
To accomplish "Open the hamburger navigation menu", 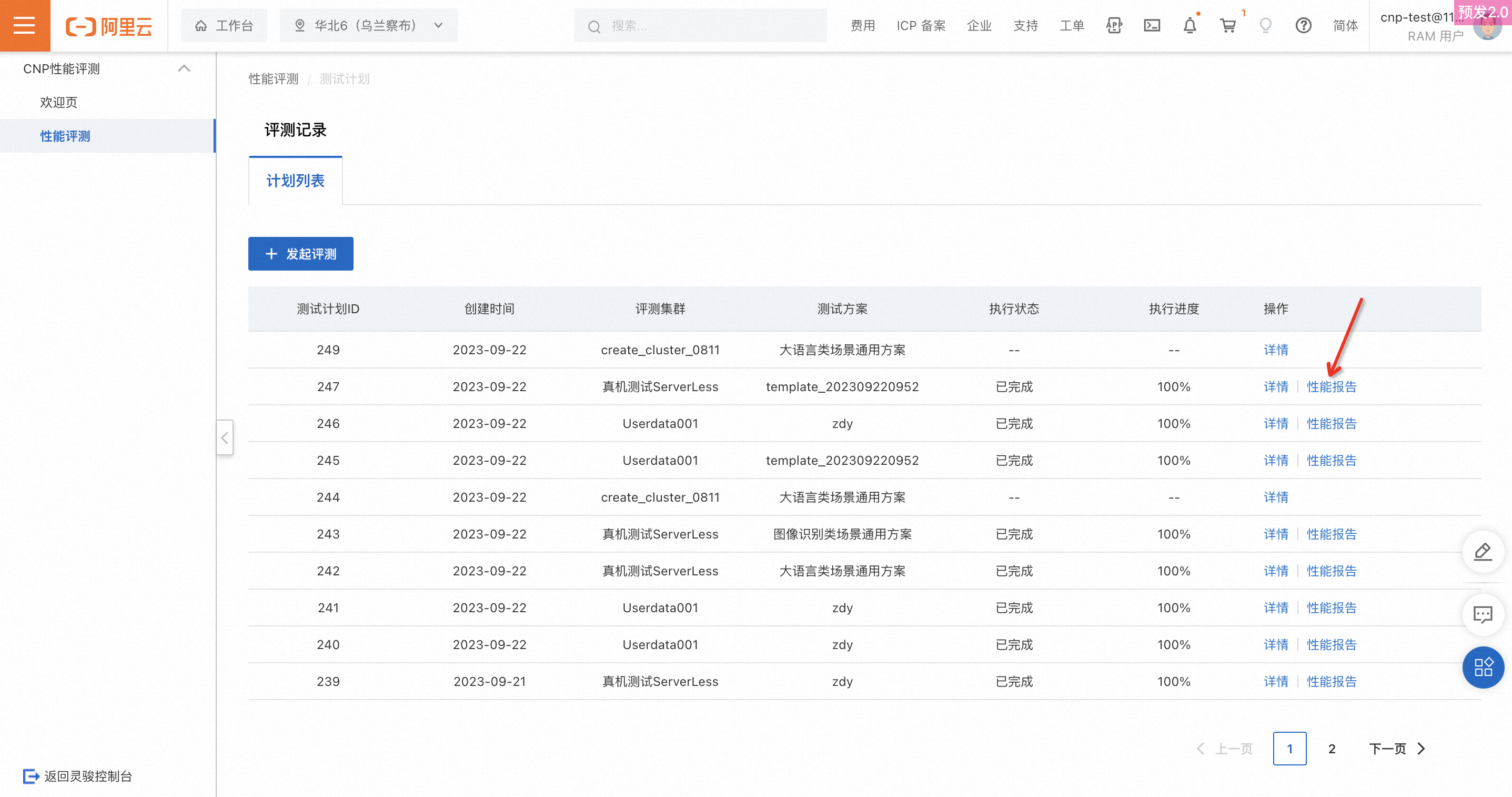I will click(x=24, y=25).
